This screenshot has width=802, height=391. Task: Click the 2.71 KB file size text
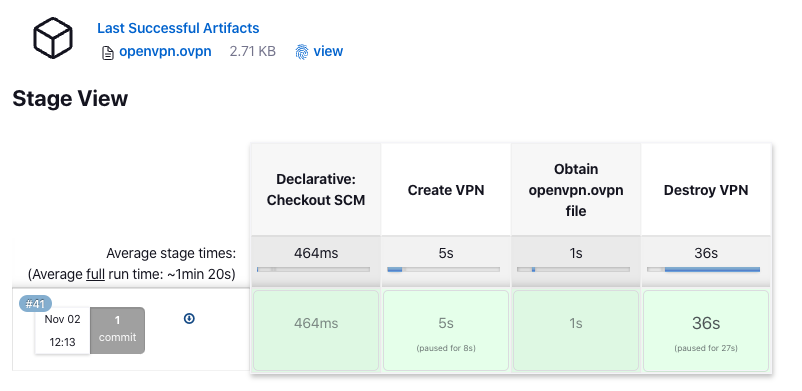point(253,51)
